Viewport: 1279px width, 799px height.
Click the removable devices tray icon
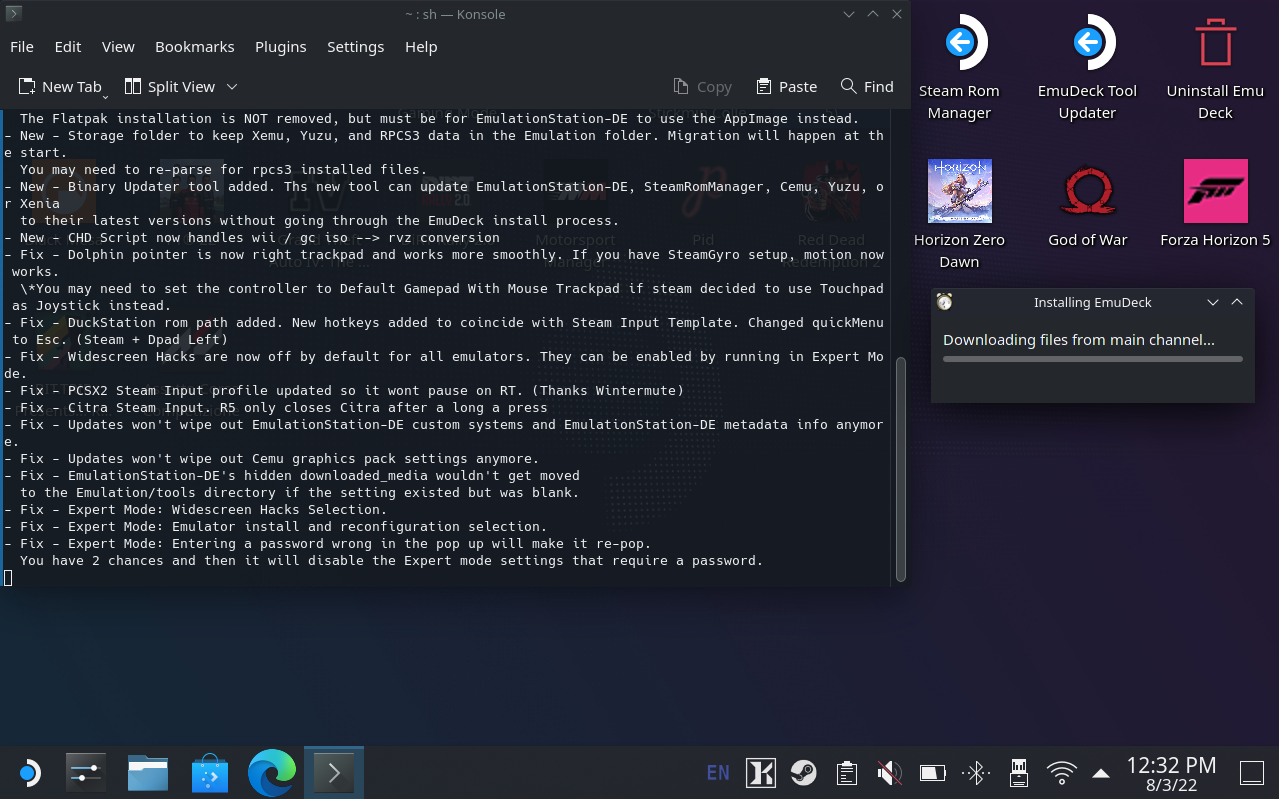pos(1019,772)
